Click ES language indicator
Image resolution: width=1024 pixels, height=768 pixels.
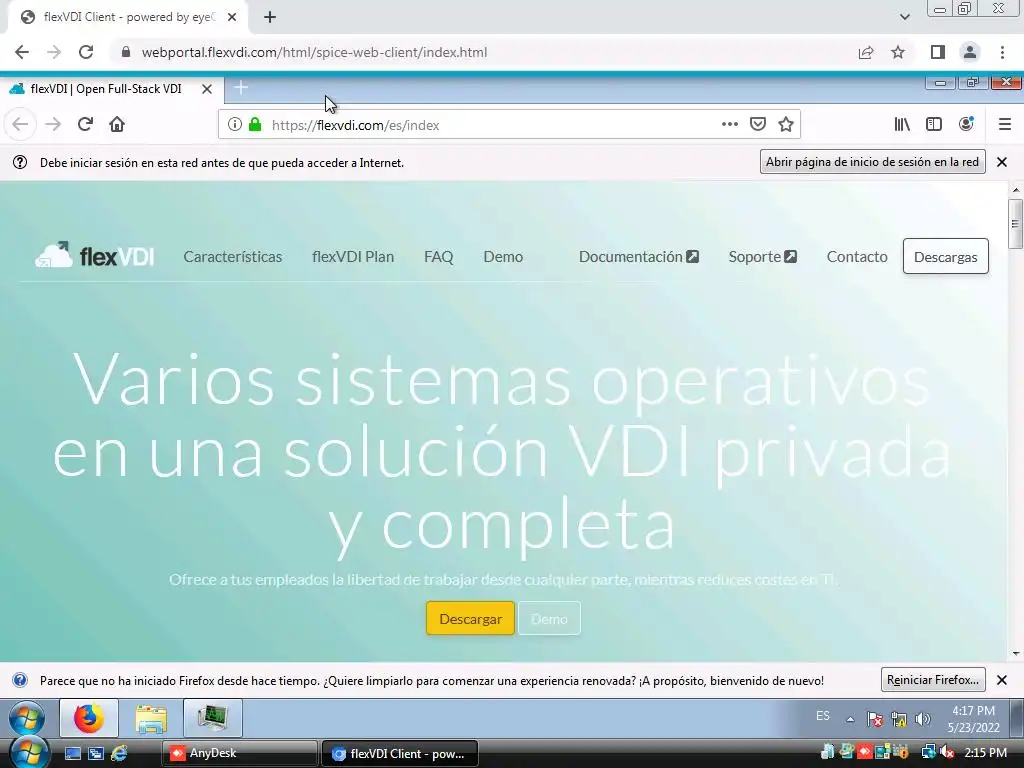pyautogui.click(x=823, y=716)
